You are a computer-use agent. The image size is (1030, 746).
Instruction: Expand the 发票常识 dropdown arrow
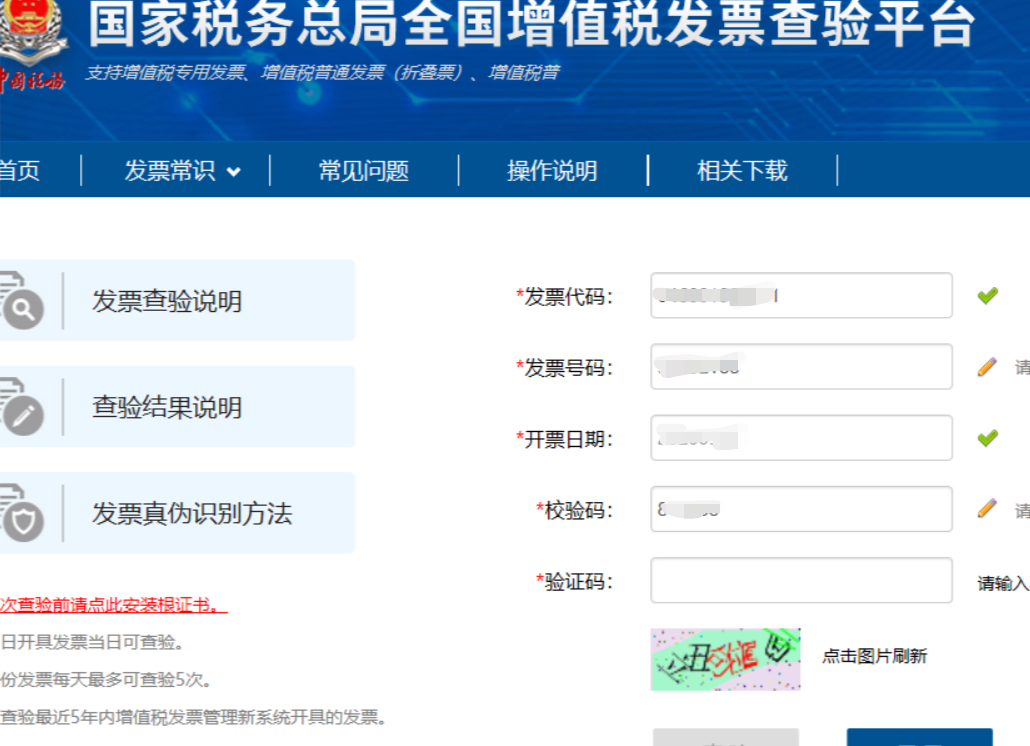coord(233,172)
